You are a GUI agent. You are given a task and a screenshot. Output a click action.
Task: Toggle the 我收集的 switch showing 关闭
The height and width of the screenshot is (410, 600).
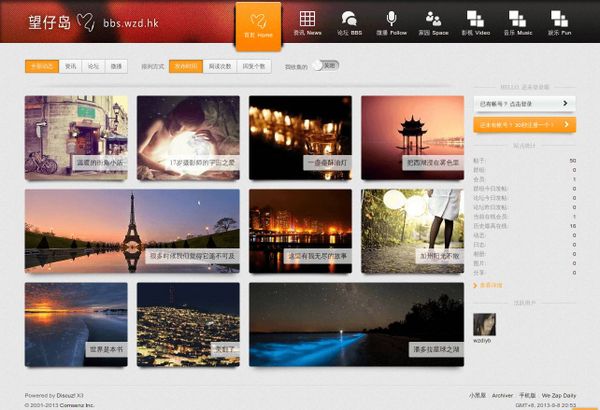tap(325, 66)
